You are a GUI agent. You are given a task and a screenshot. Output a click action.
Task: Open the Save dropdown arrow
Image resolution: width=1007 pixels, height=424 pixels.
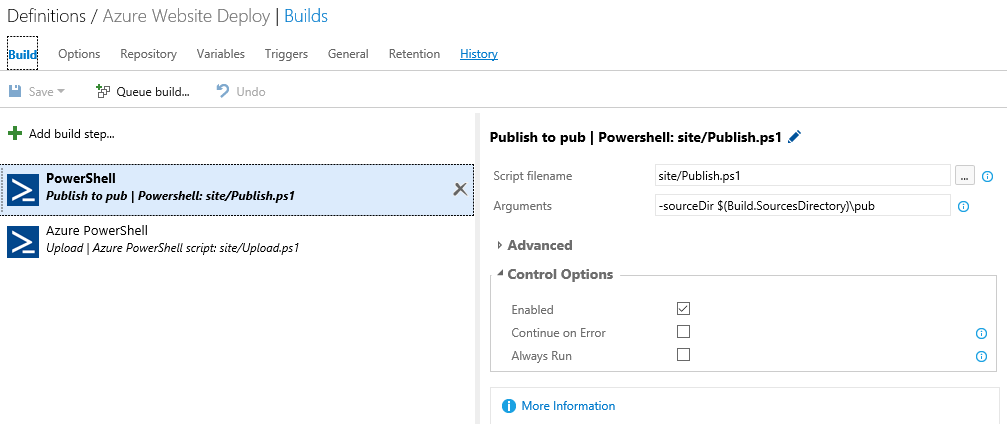coord(61,92)
